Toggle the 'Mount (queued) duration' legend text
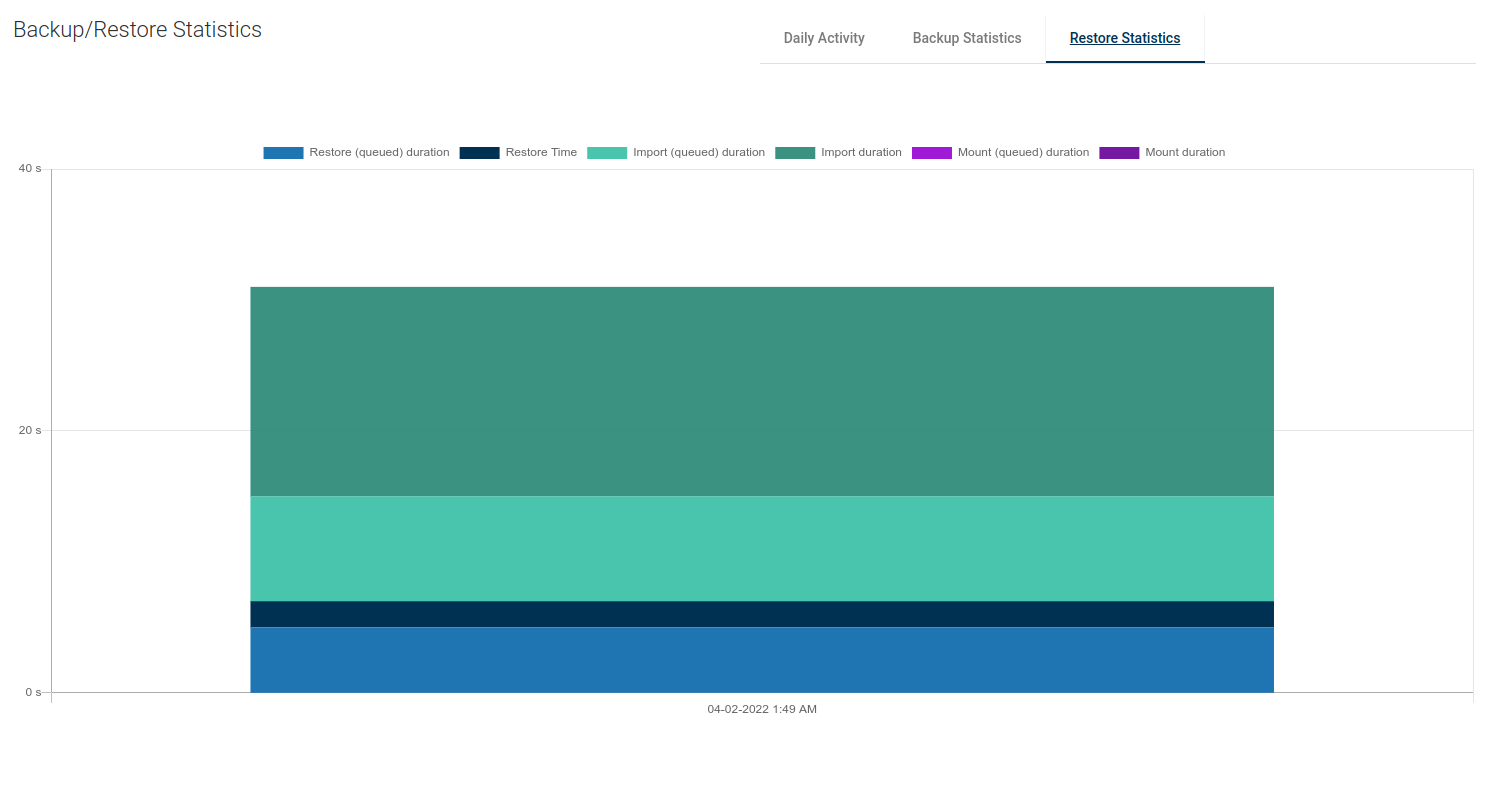Viewport: 1486px width, 809px height. click(x=1023, y=153)
